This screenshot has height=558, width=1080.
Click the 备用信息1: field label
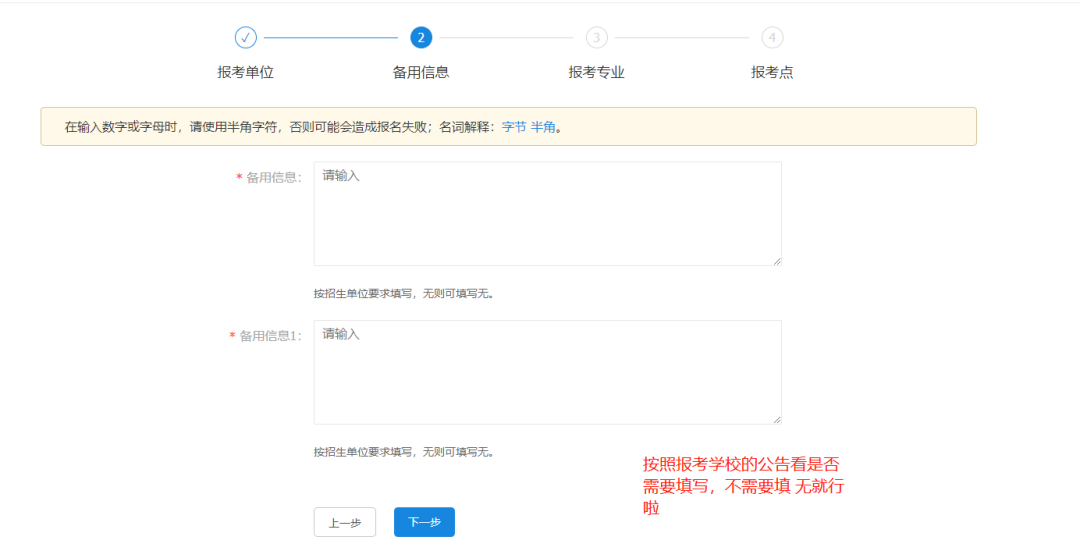[270, 336]
